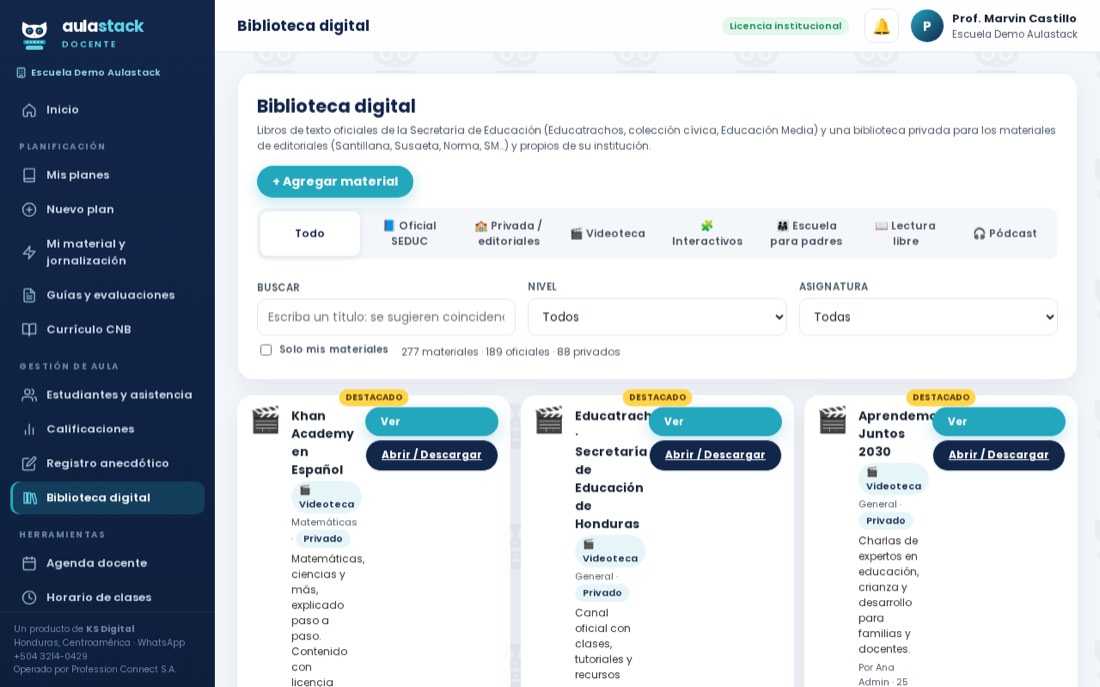
Task: Open Horario de clases in sidebar
Action: click(x=107, y=598)
